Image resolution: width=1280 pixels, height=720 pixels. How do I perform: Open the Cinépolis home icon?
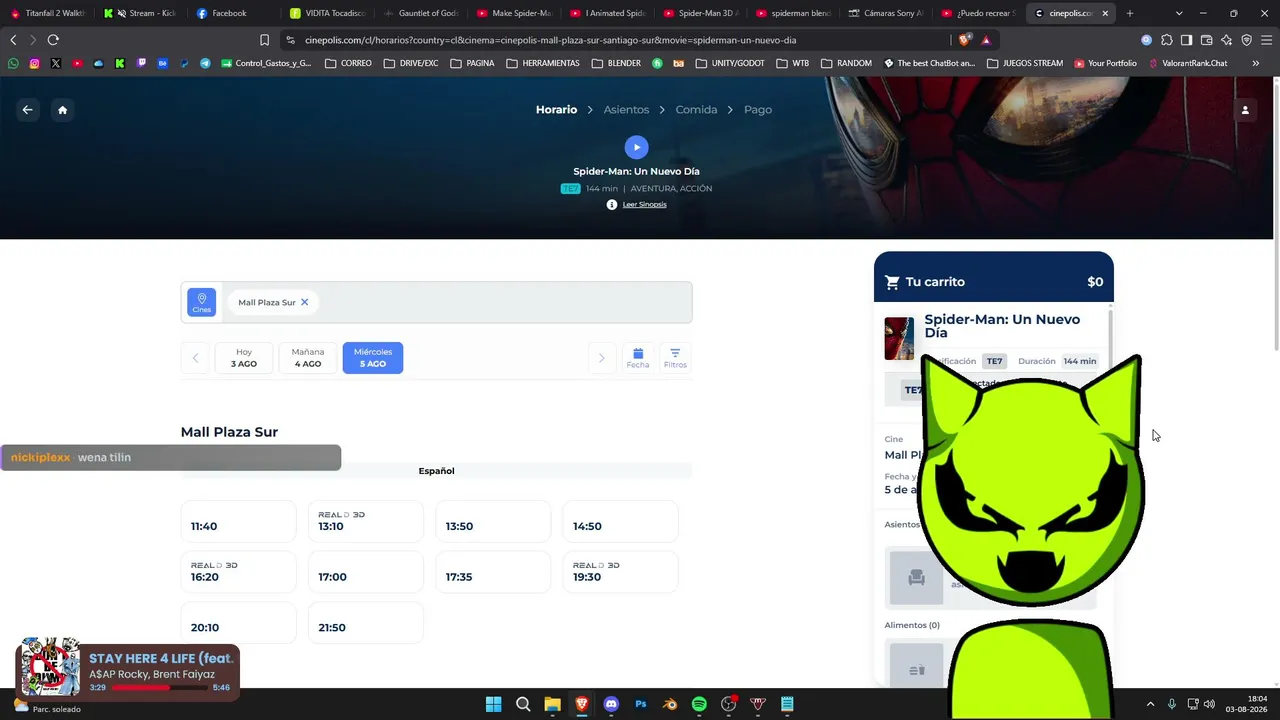(x=62, y=110)
